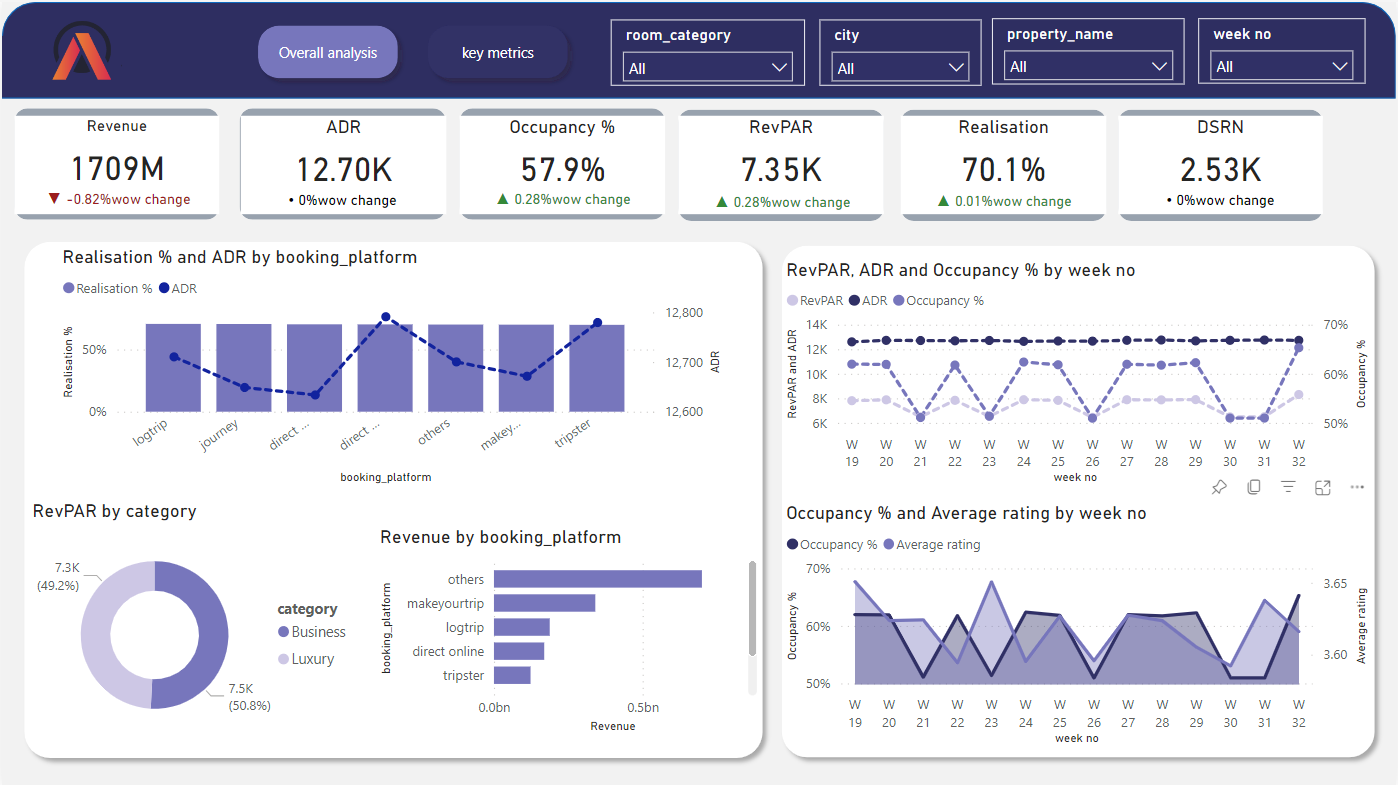Select the Overall analysis tab
Screen dimensions: 1398x785
click(328, 53)
